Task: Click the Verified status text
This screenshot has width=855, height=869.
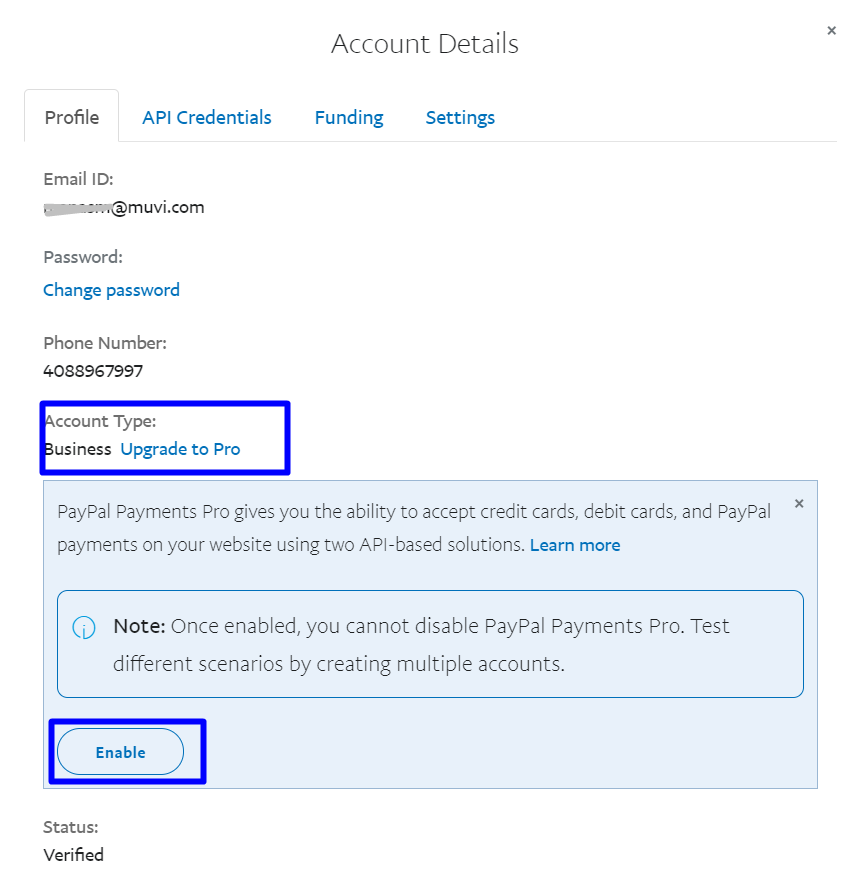Action: point(74,855)
